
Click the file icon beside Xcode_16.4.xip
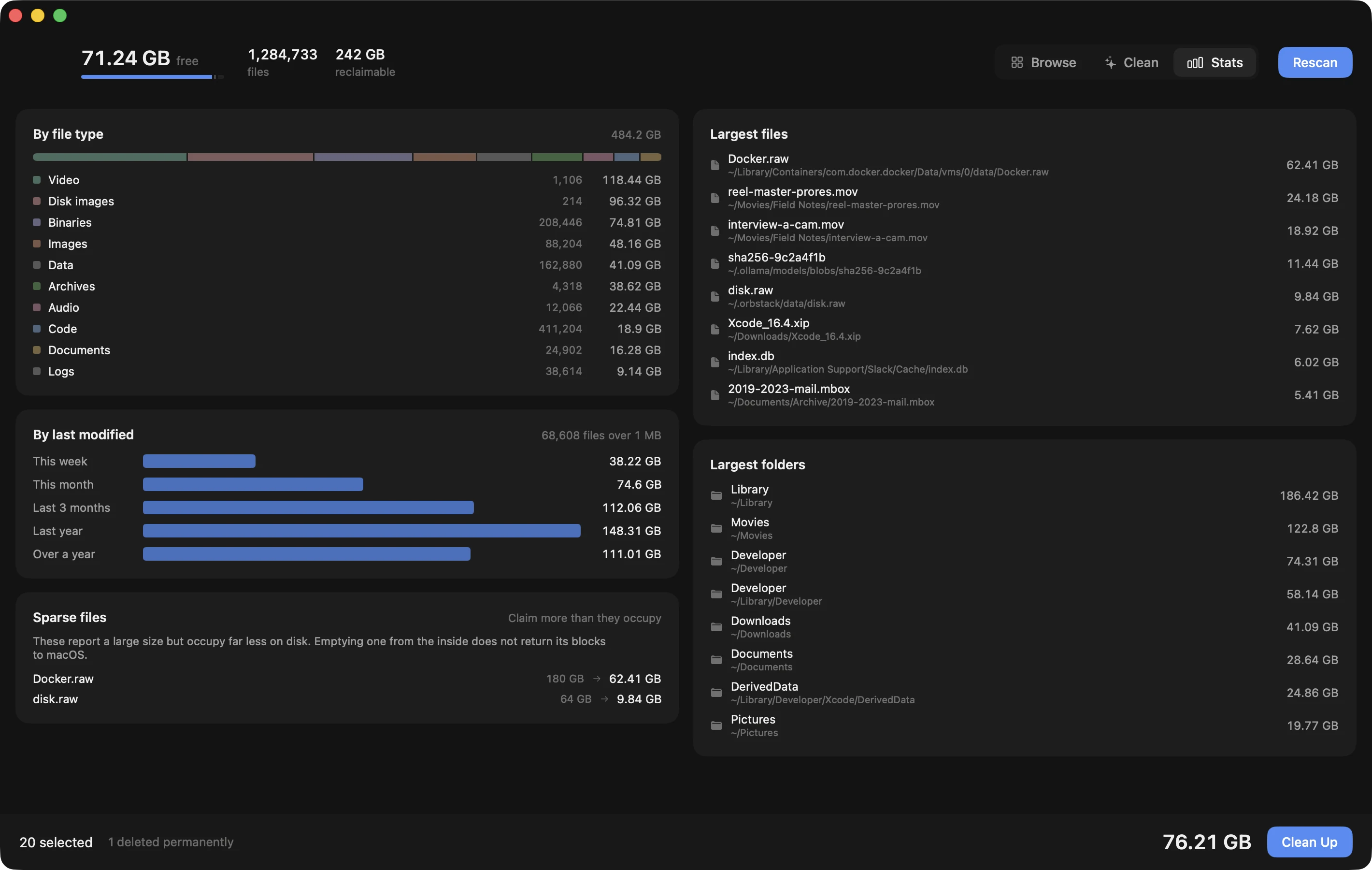coord(715,330)
